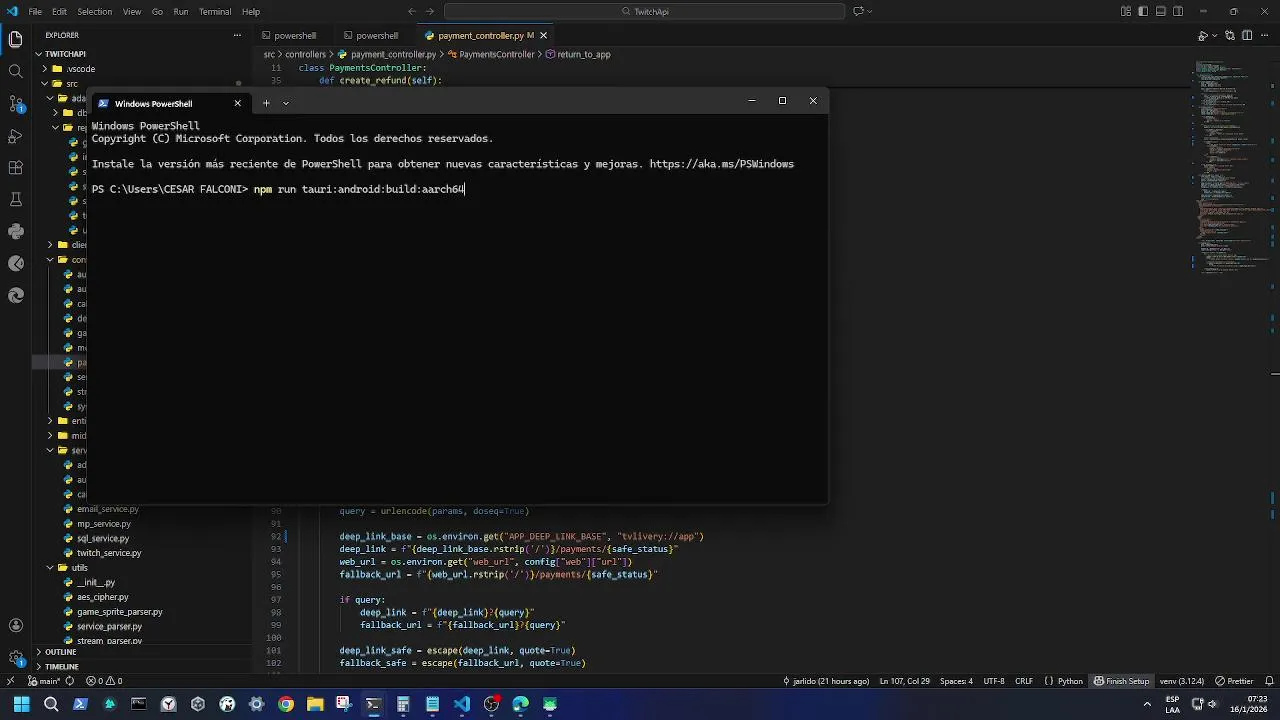Click the Prettier status bar item

point(1234,681)
